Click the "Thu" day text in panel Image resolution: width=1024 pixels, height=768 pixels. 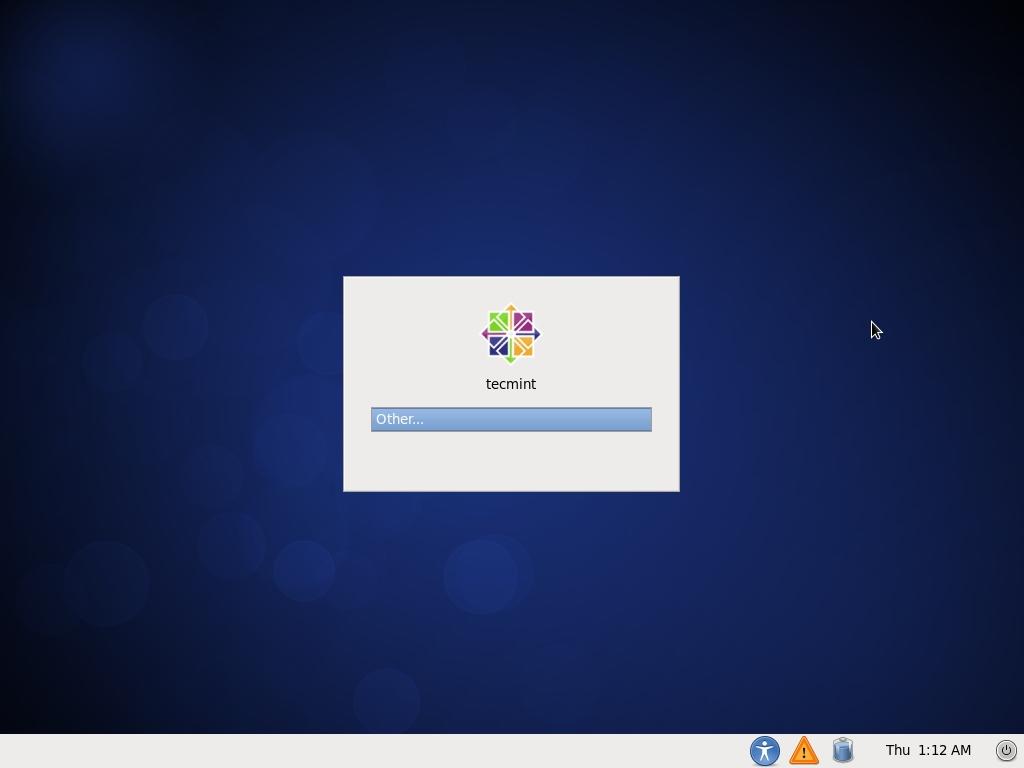[897, 750]
